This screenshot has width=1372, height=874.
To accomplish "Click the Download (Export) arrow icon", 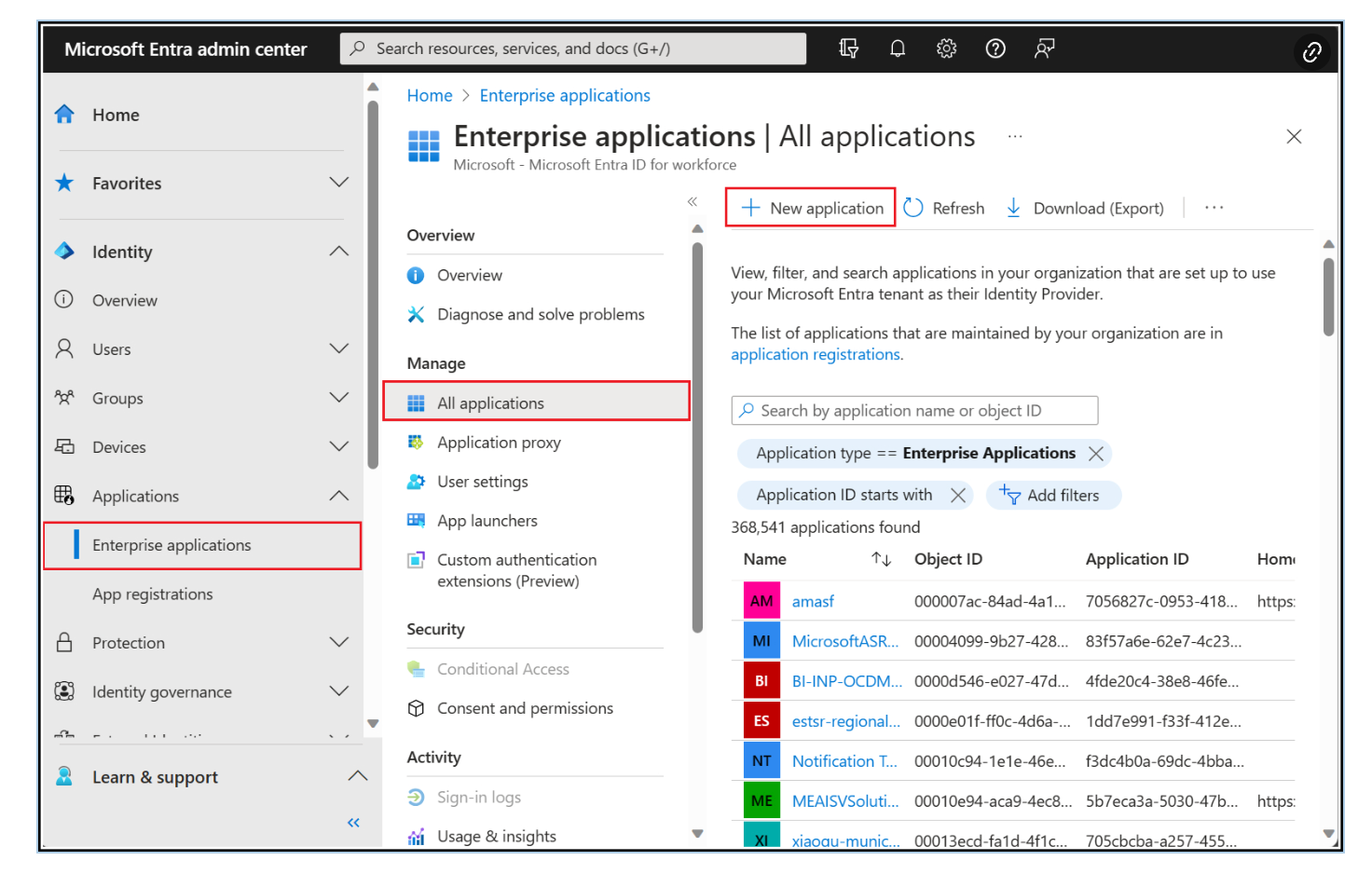I will (x=1013, y=208).
